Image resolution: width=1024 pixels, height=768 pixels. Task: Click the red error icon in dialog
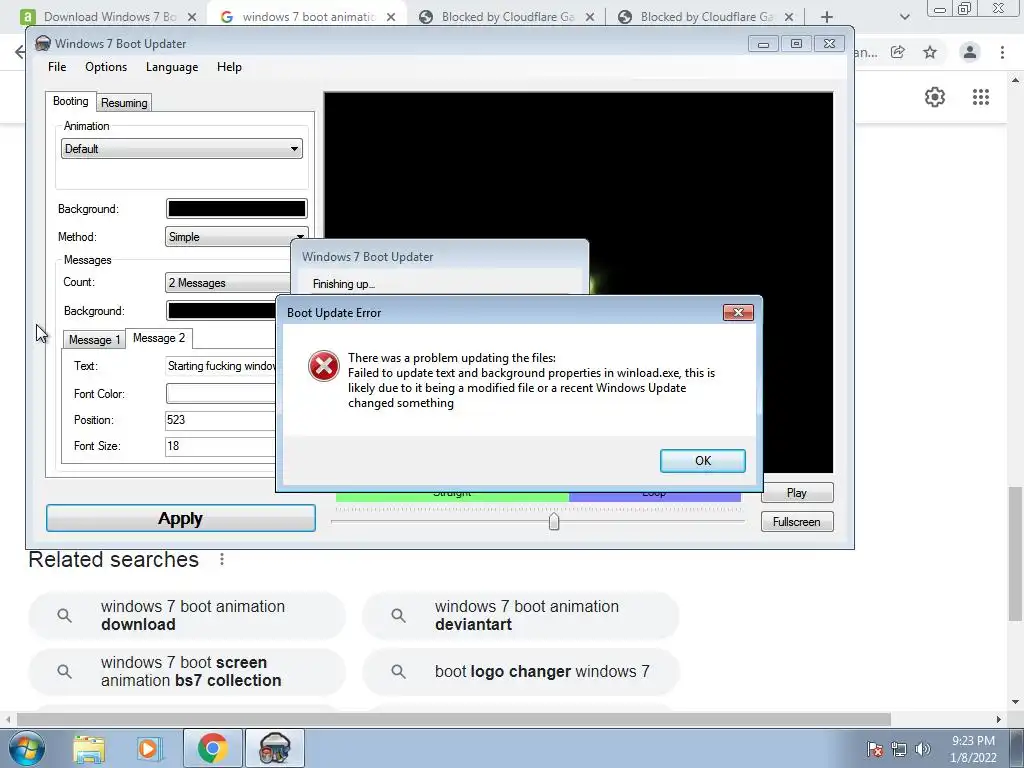pos(323,366)
